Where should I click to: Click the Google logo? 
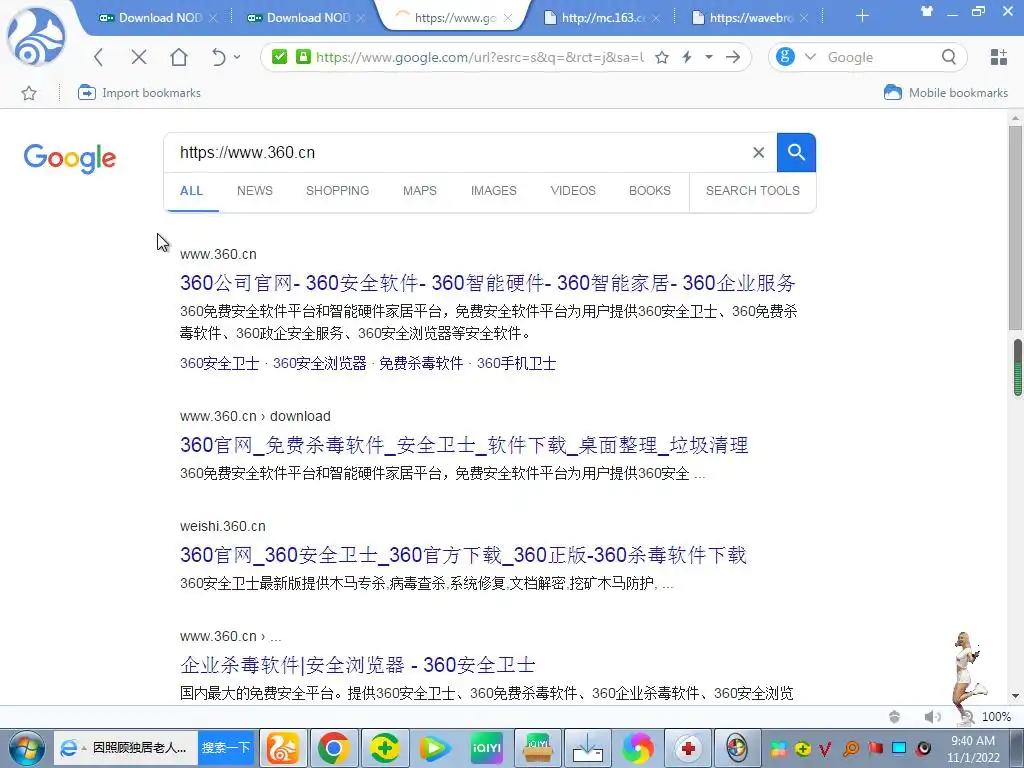(x=70, y=158)
